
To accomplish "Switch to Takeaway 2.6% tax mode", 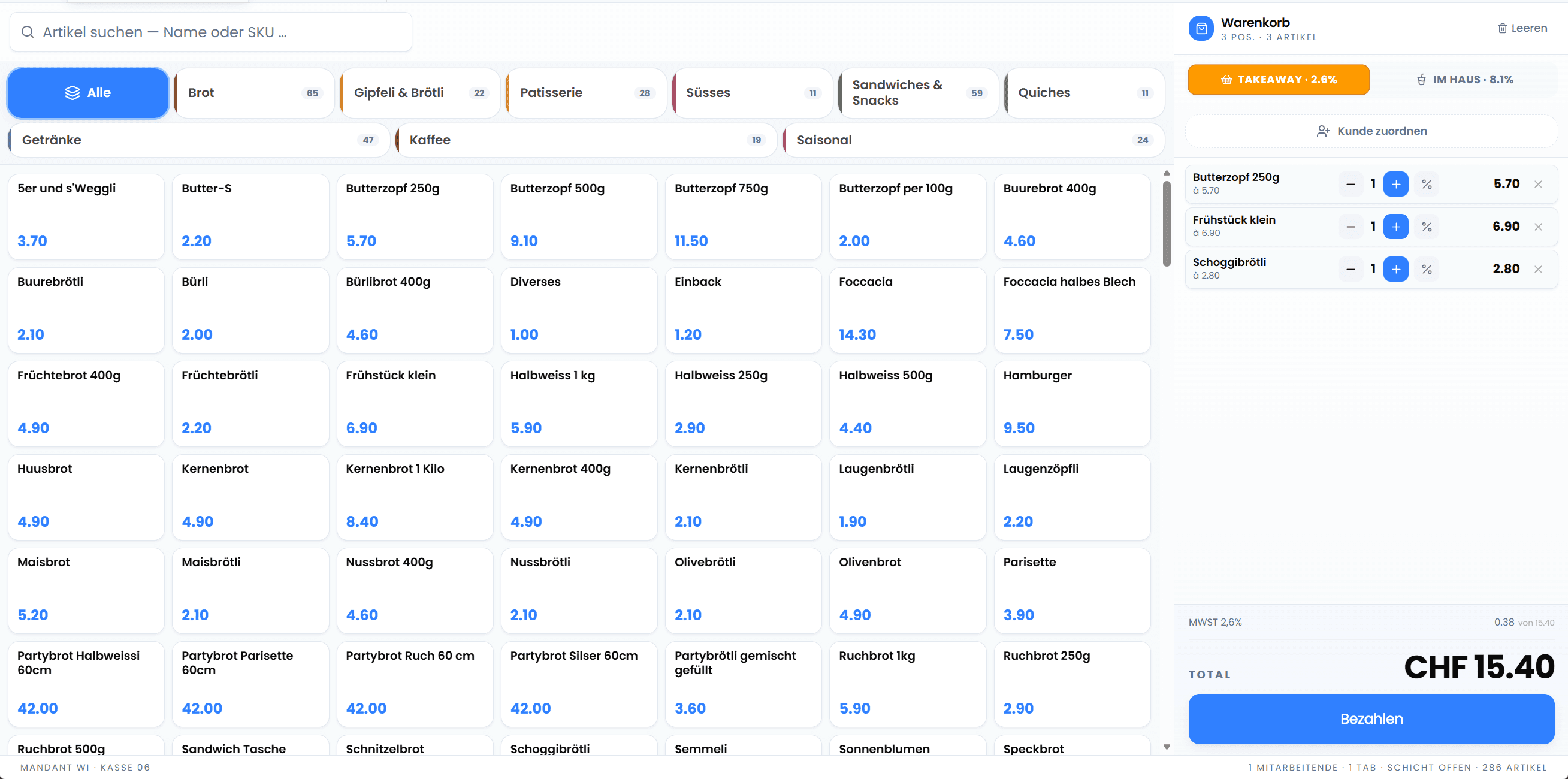I will 1278,80.
